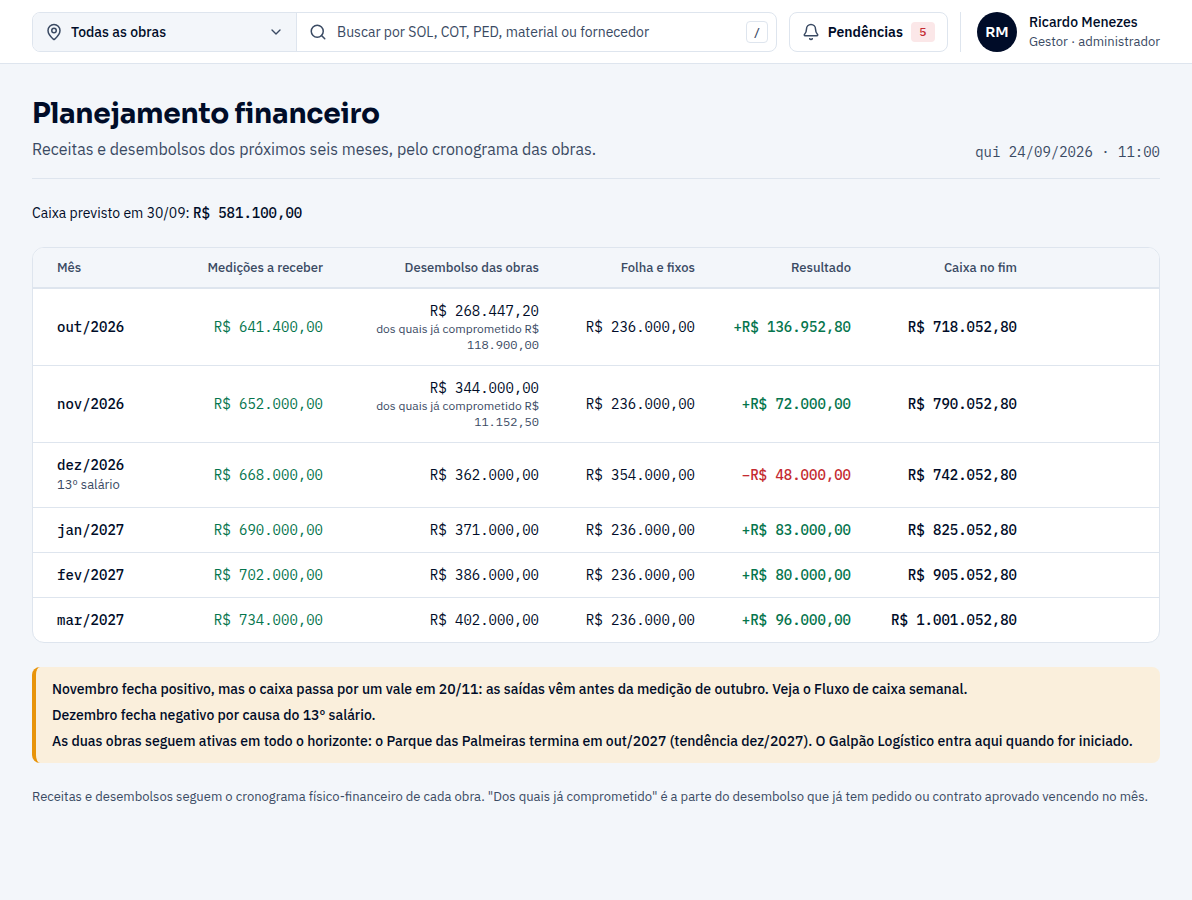Click the R$ 386.000,00 desembolso value

coord(484,575)
